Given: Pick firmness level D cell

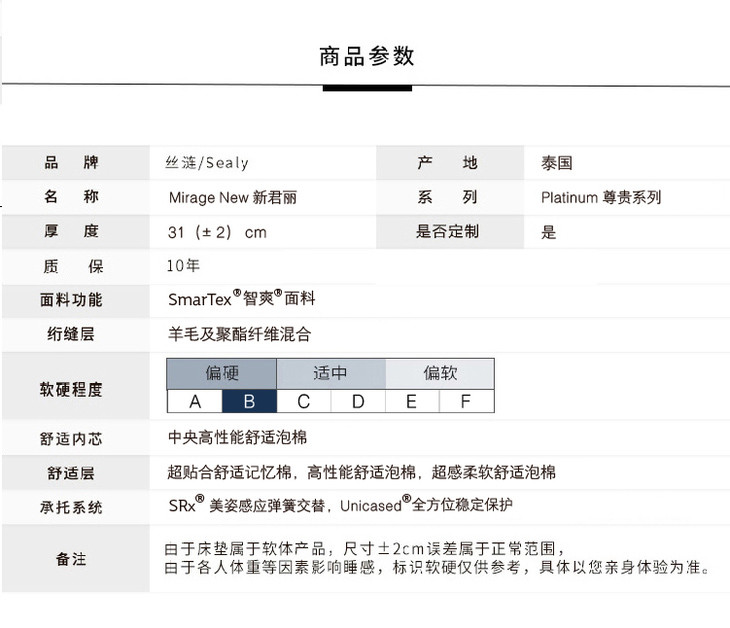Looking at the screenshot, I should pyautogui.click(x=358, y=402).
